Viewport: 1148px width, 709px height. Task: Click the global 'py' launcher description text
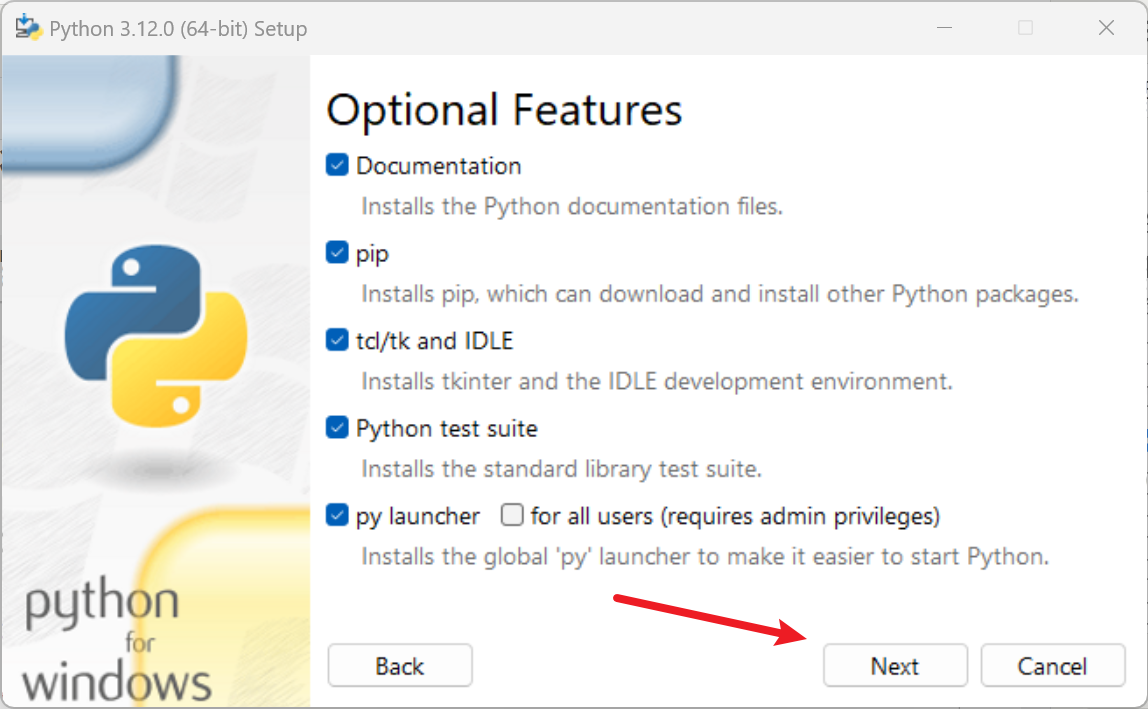coord(704,557)
